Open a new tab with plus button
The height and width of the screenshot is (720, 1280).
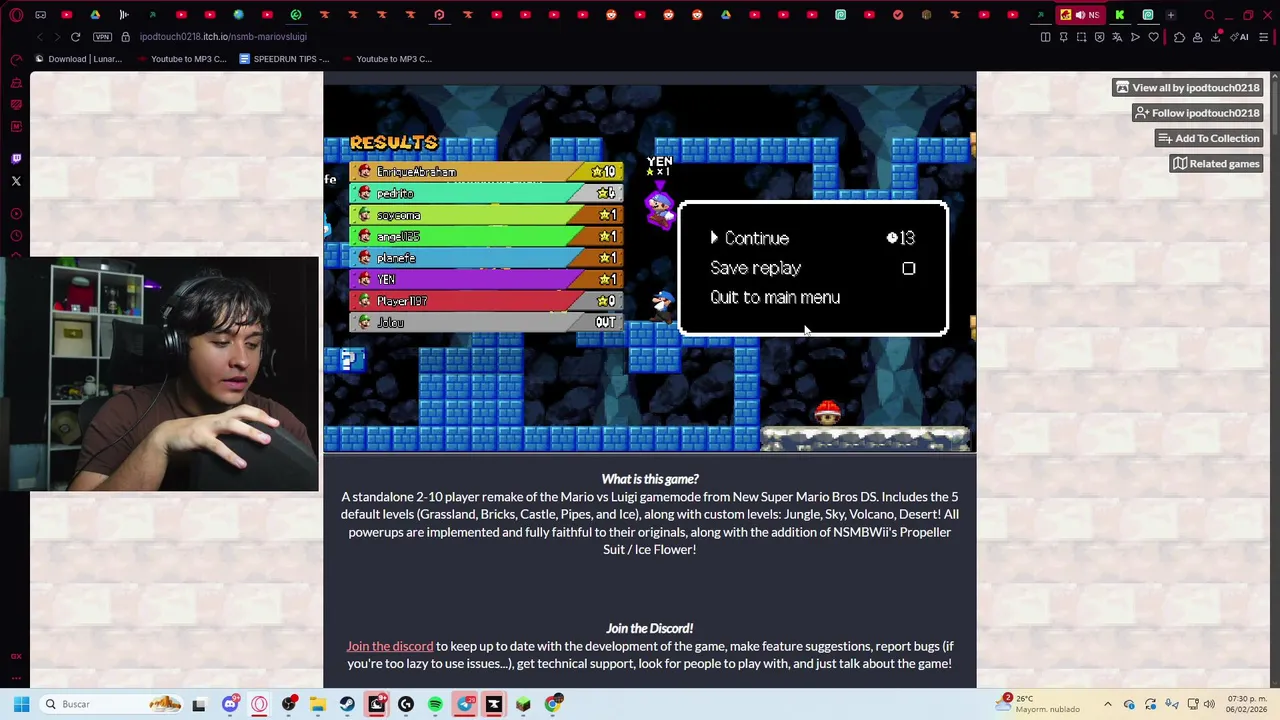(x=1171, y=15)
